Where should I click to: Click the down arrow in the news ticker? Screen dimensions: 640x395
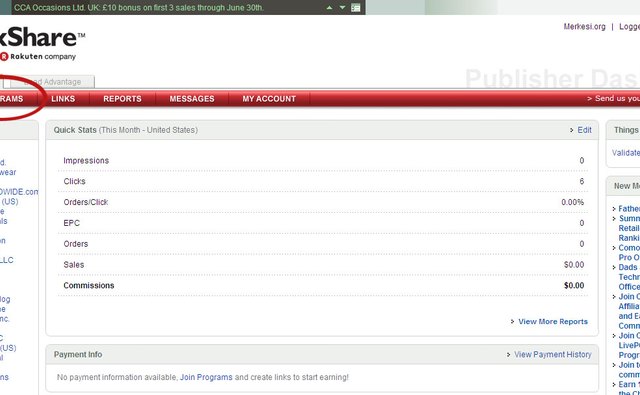pos(342,8)
